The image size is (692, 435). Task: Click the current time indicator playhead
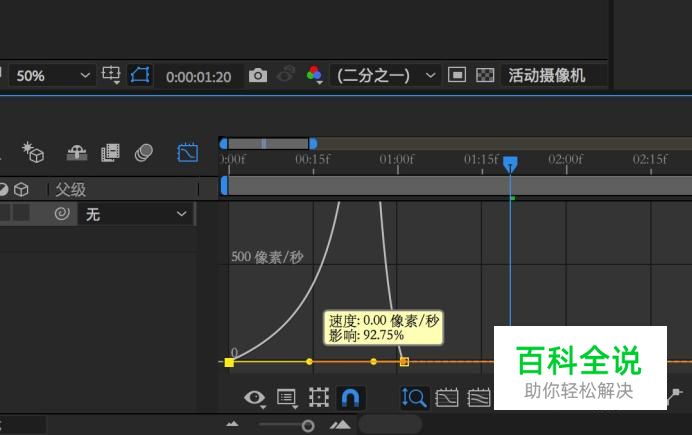510,164
